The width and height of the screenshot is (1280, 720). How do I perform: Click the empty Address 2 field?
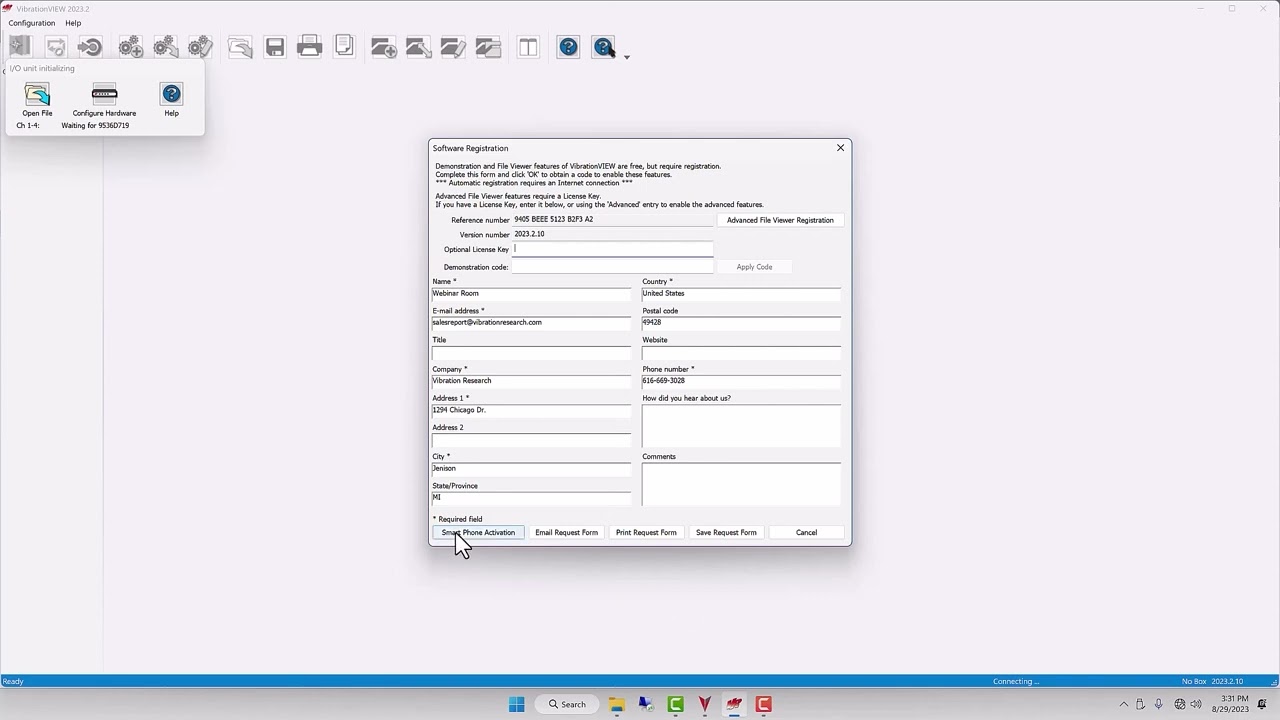coord(532,439)
